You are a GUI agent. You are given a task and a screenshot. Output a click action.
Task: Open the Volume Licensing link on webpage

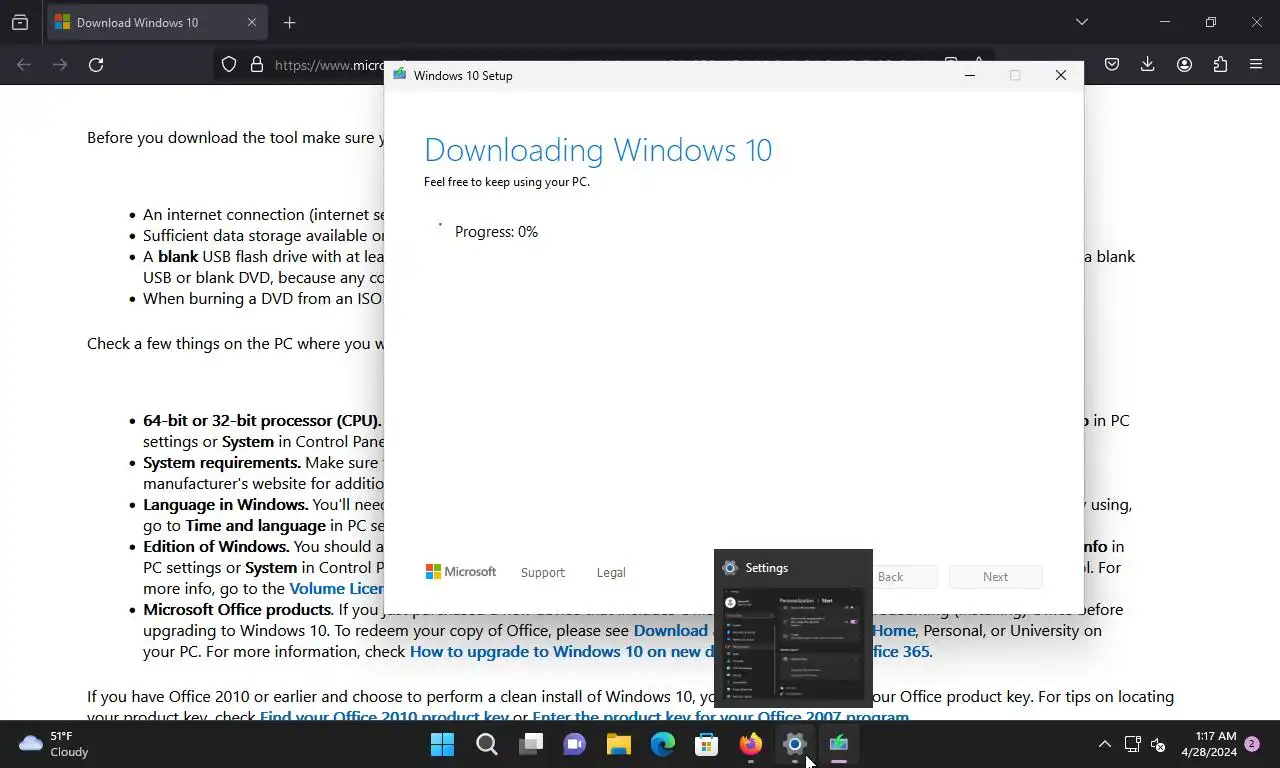[x=337, y=588]
